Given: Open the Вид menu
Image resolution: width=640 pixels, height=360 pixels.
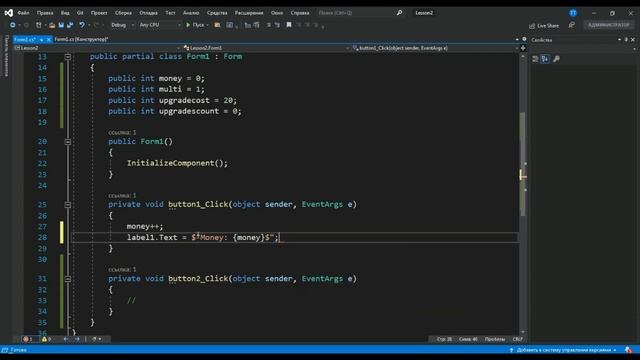Looking at the screenshot, I should click(65, 13).
